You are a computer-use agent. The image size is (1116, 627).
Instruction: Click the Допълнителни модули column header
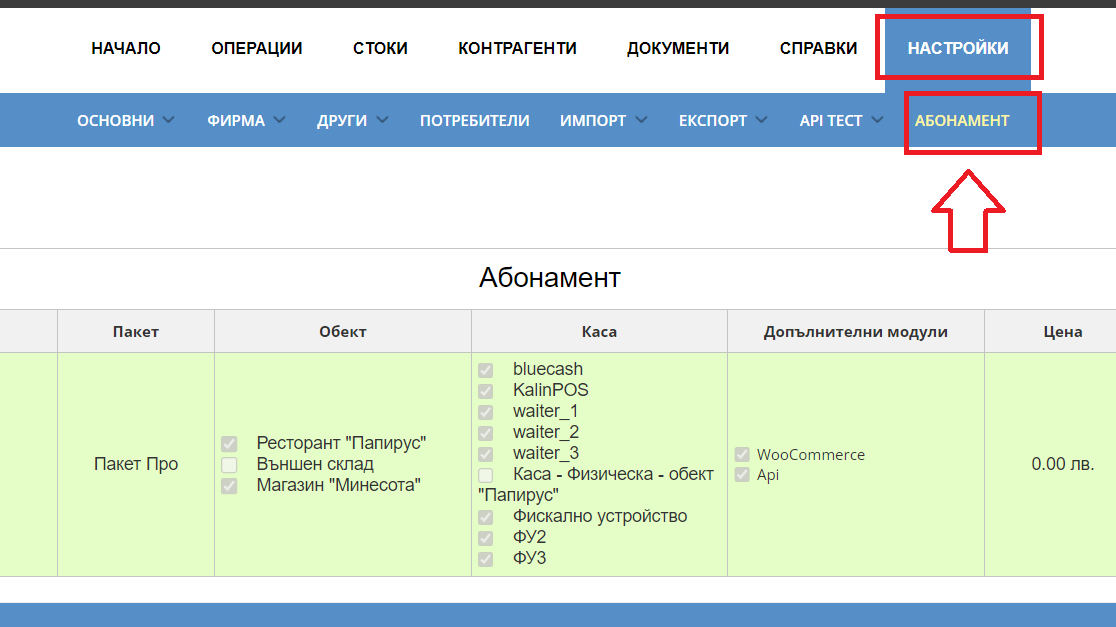click(x=856, y=332)
